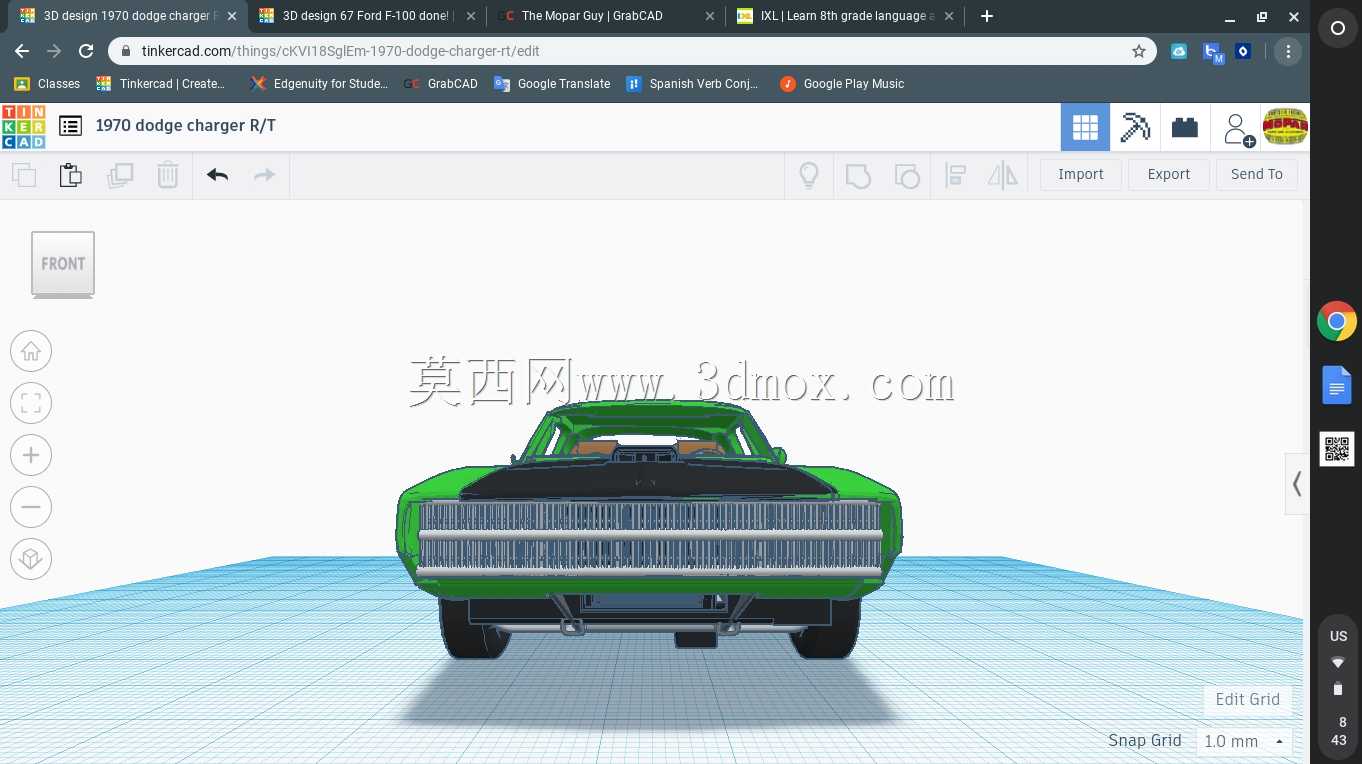Click the Ungroup shapes icon

[906, 176]
